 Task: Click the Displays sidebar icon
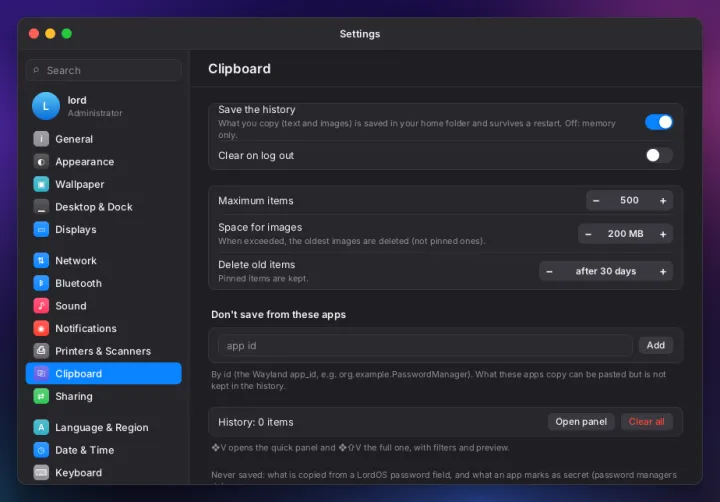point(41,229)
